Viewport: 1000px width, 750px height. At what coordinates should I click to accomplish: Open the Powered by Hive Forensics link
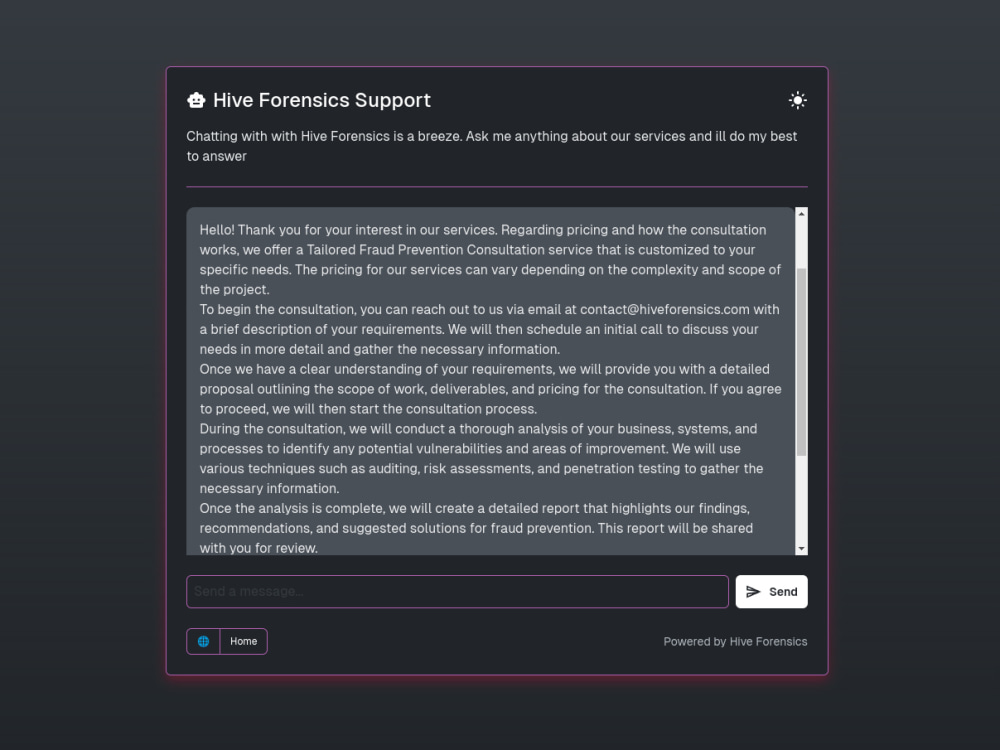tap(735, 641)
